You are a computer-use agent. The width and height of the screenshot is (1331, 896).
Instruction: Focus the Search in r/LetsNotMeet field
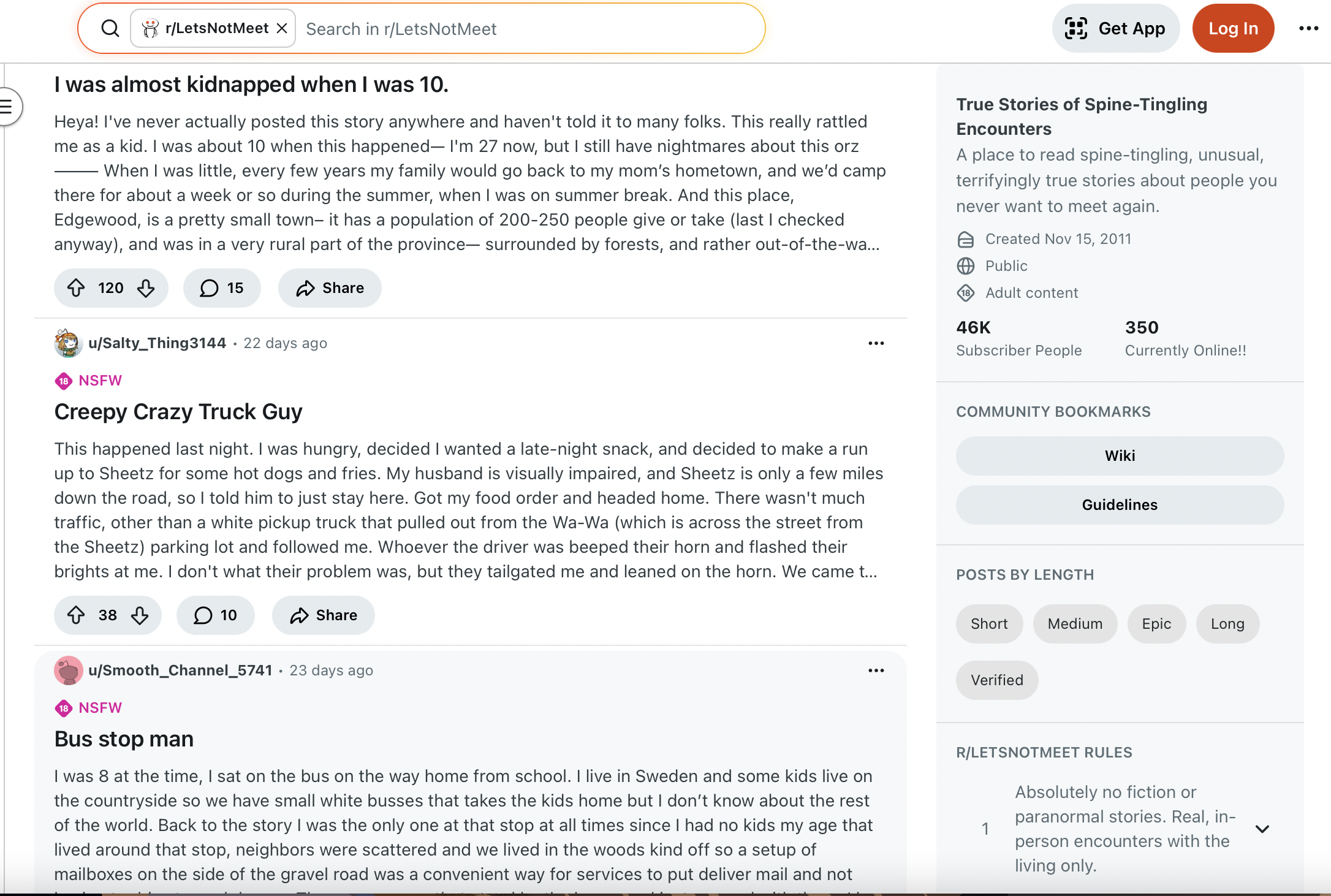(x=527, y=29)
